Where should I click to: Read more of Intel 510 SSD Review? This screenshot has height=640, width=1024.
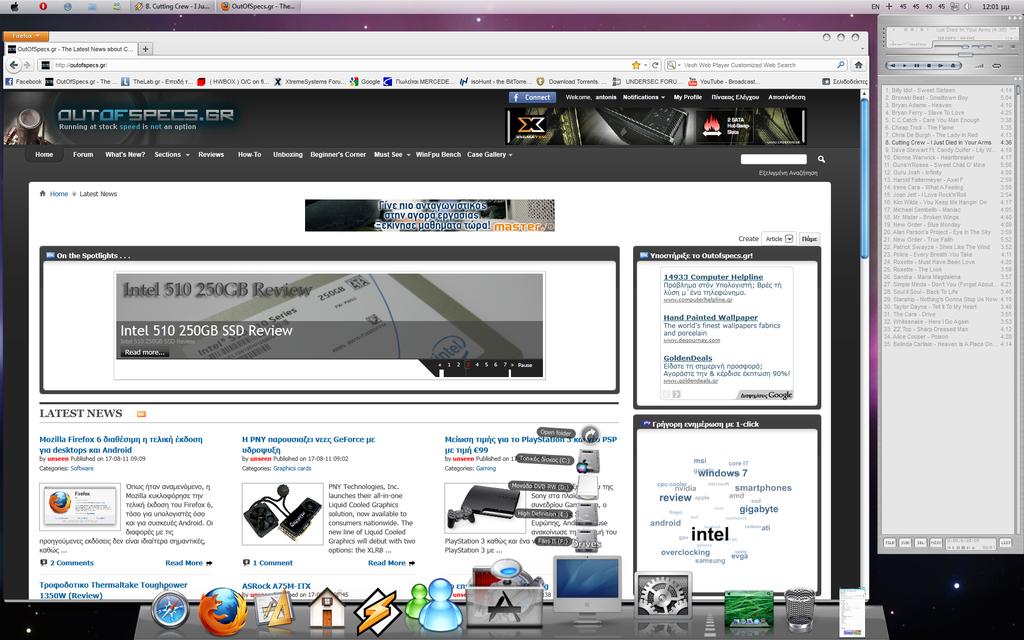click(x=144, y=353)
